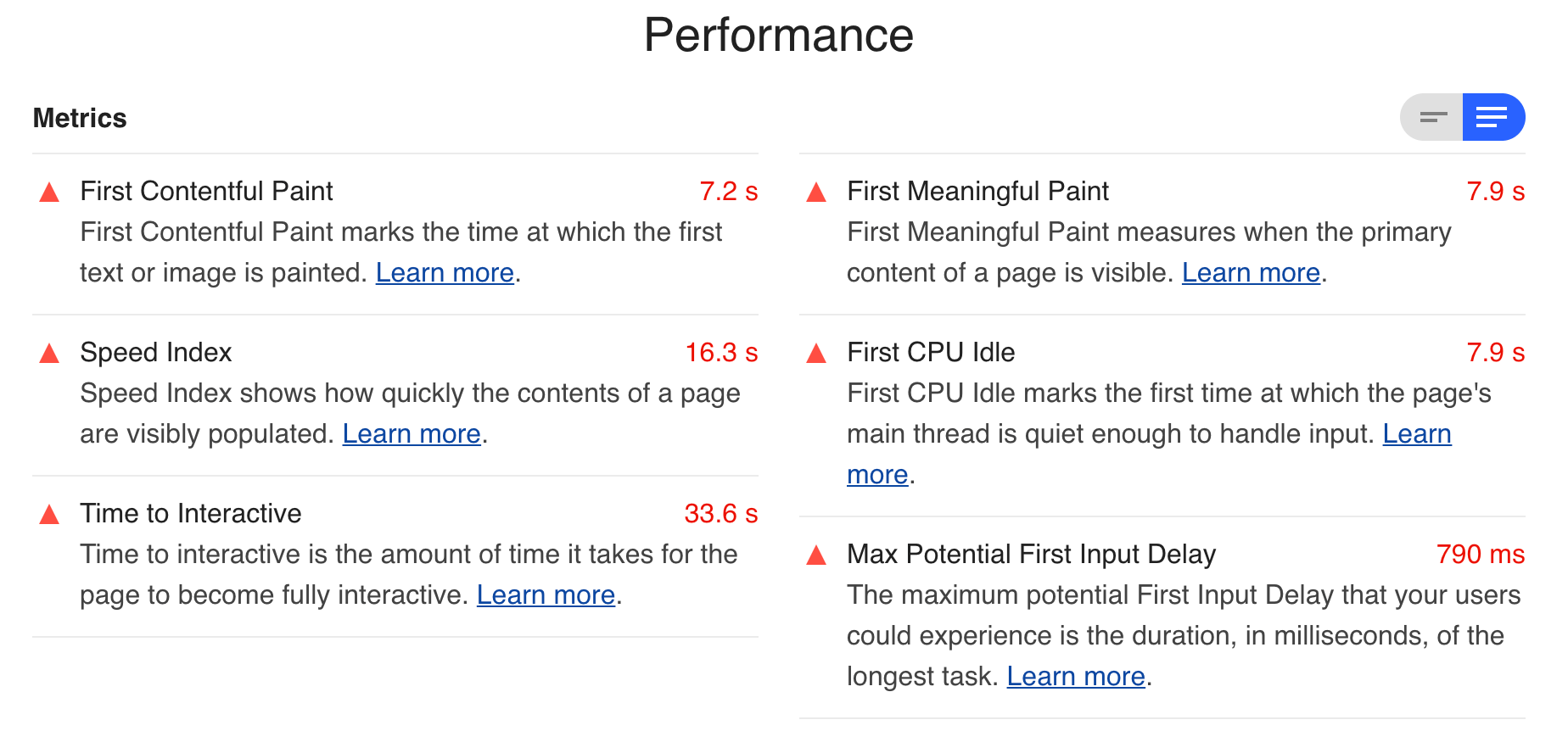Switch to the expanded descriptions view
The width and height of the screenshot is (1568, 731).
click(1492, 117)
